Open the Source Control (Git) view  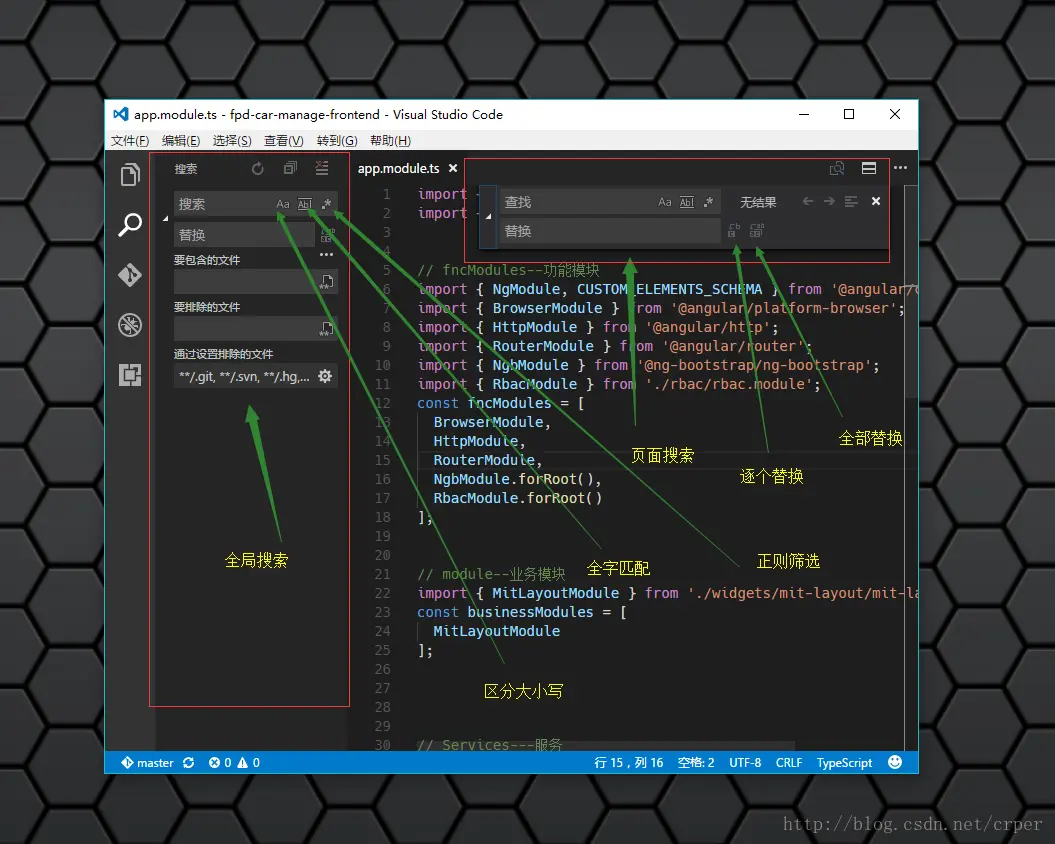coord(130,275)
